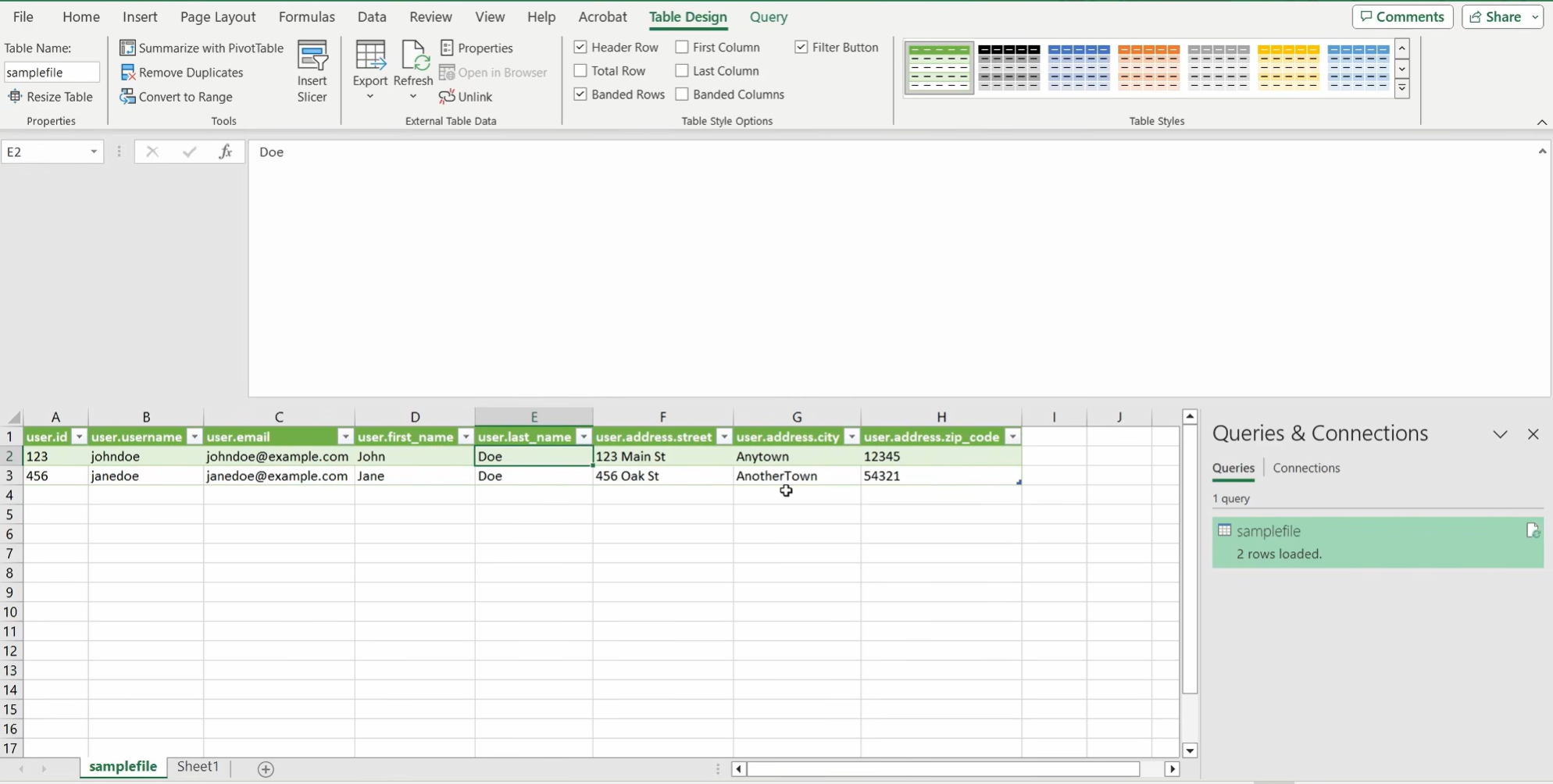Expand formula bar chevron
Screen dimensions: 1553x784
[x=1542, y=151]
